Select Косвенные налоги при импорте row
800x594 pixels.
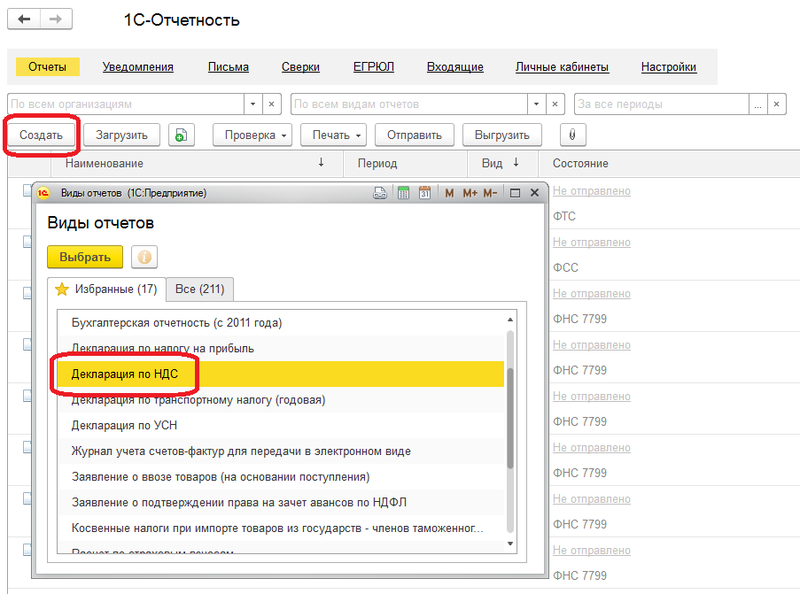[x=281, y=528]
